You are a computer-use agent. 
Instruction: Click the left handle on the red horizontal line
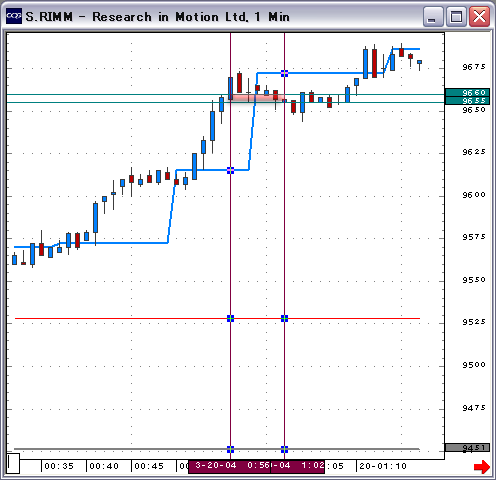(x=230, y=318)
